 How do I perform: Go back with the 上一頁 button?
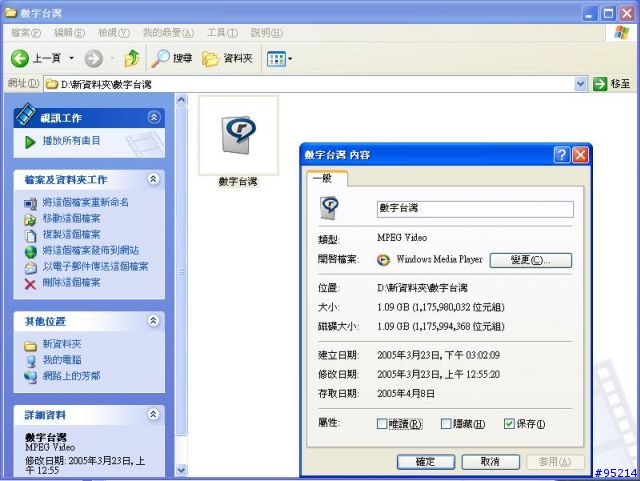click(36, 58)
